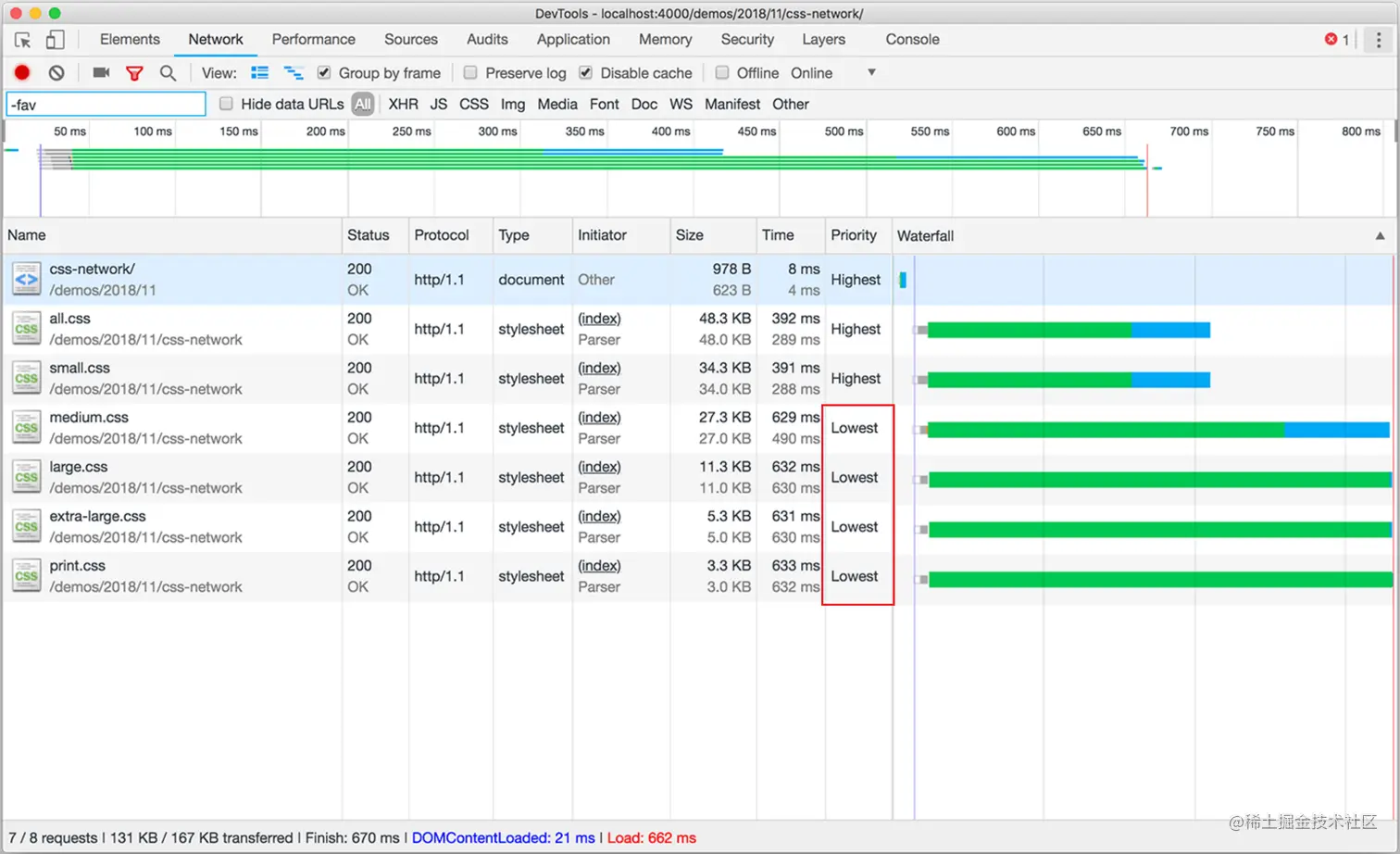
Task: Click the Waterfall column sort arrow
Action: (1380, 236)
